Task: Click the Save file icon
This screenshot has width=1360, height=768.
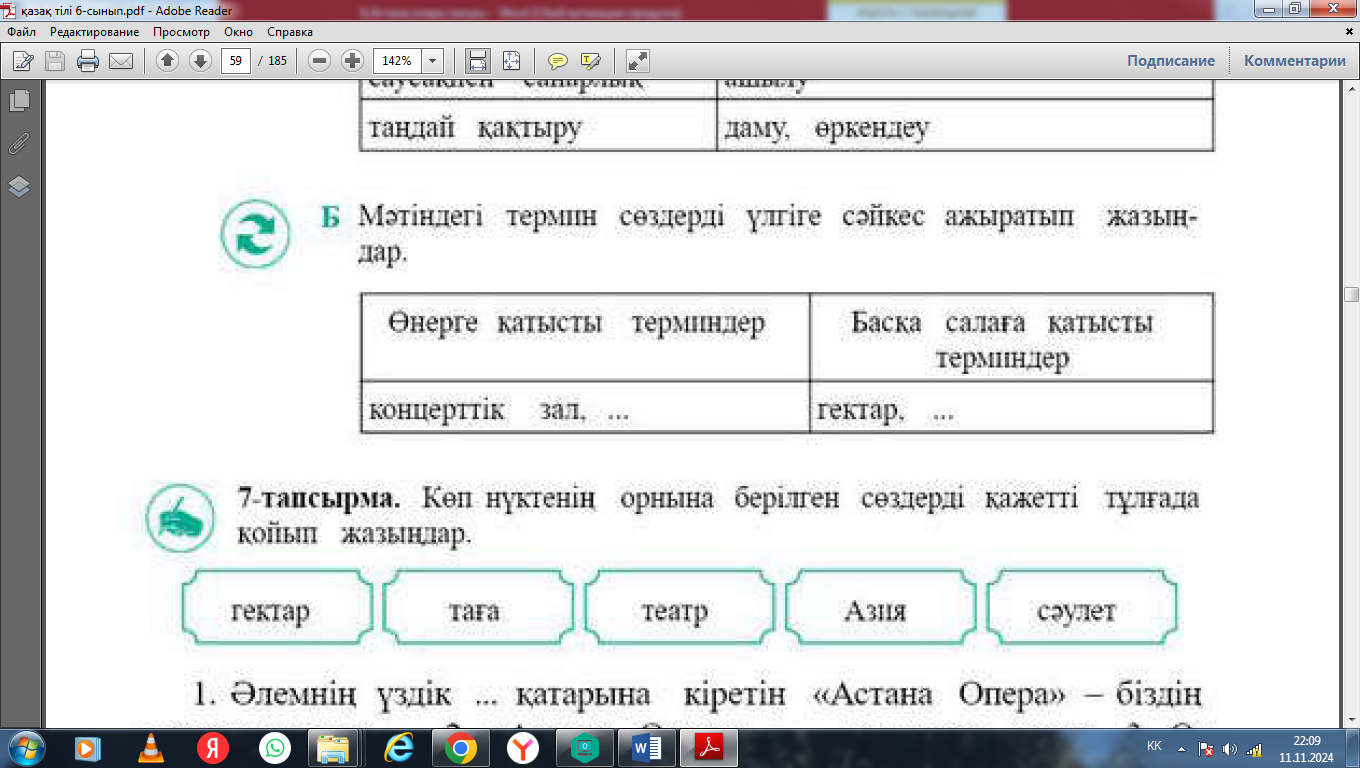Action: tap(55, 61)
